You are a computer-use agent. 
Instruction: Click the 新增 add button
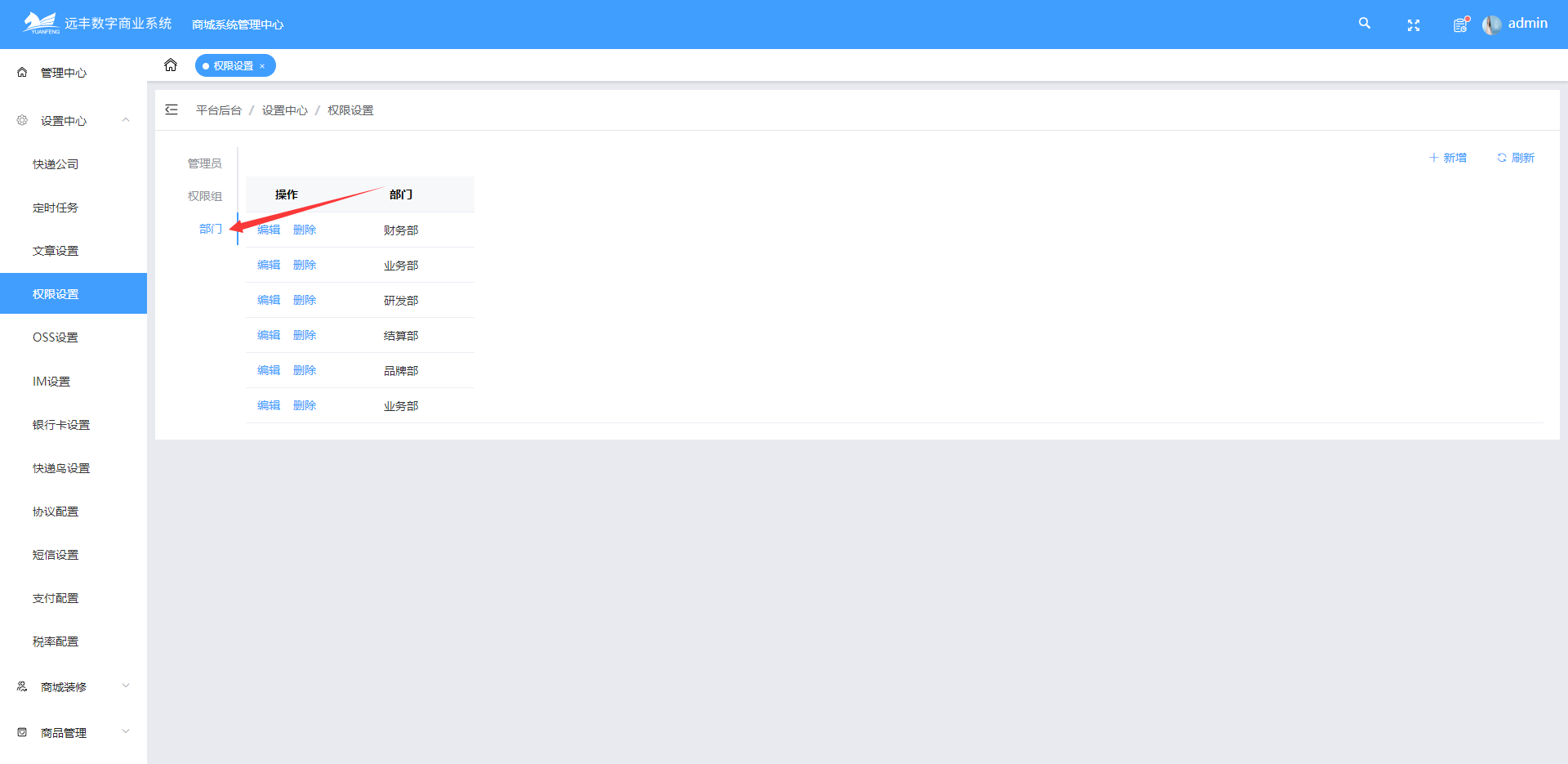point(1447,158)
